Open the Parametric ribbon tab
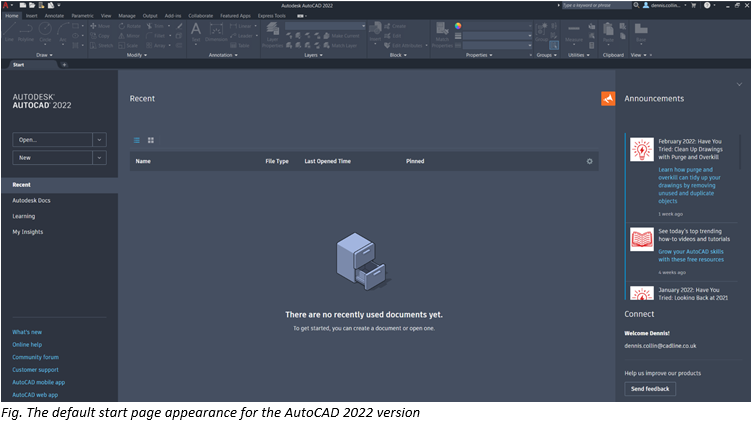The height and width of the screenshot is (422, 752). [82, 16]
